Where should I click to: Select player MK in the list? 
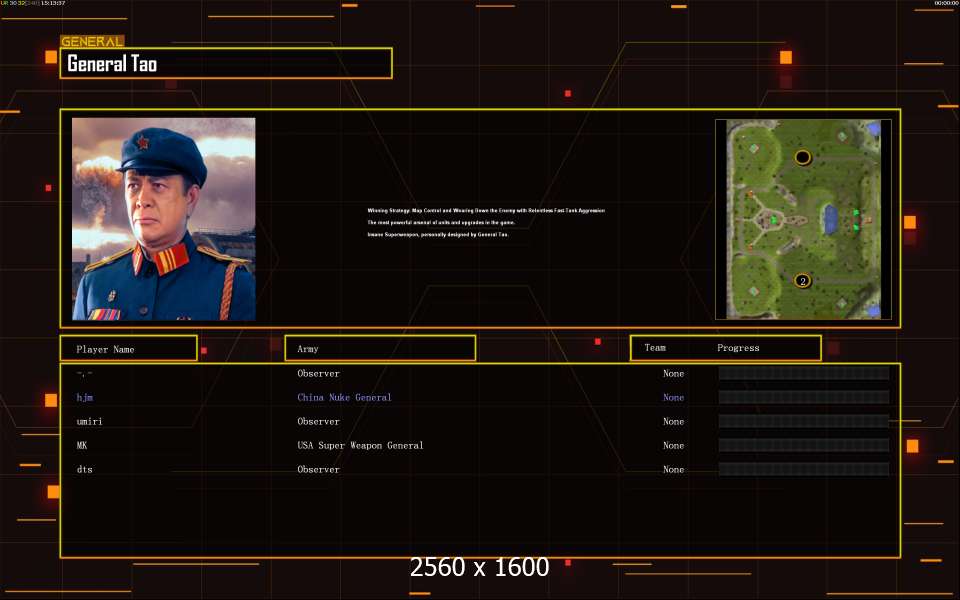(x=82, y=445)
